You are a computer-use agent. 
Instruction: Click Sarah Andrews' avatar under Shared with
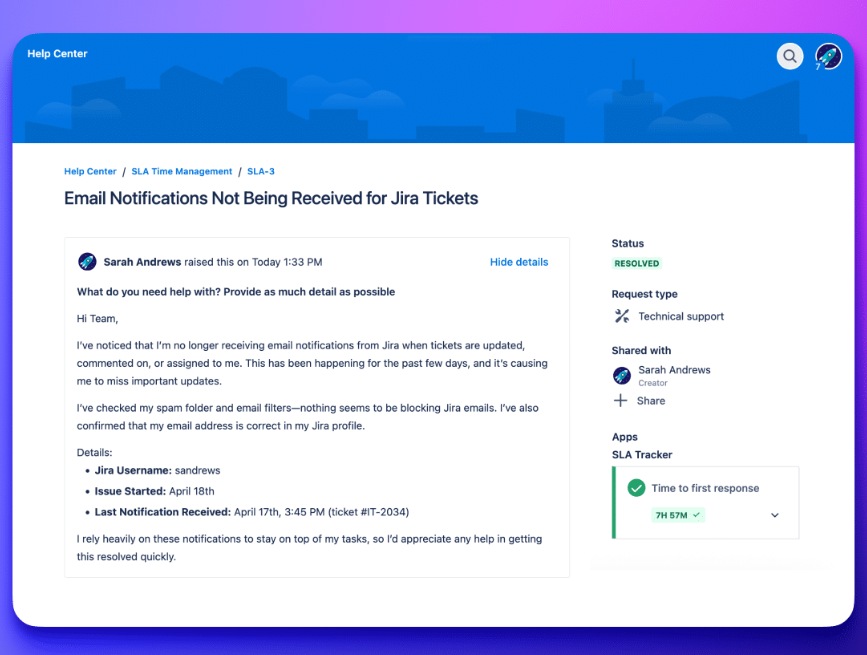(x=621, y=375)
